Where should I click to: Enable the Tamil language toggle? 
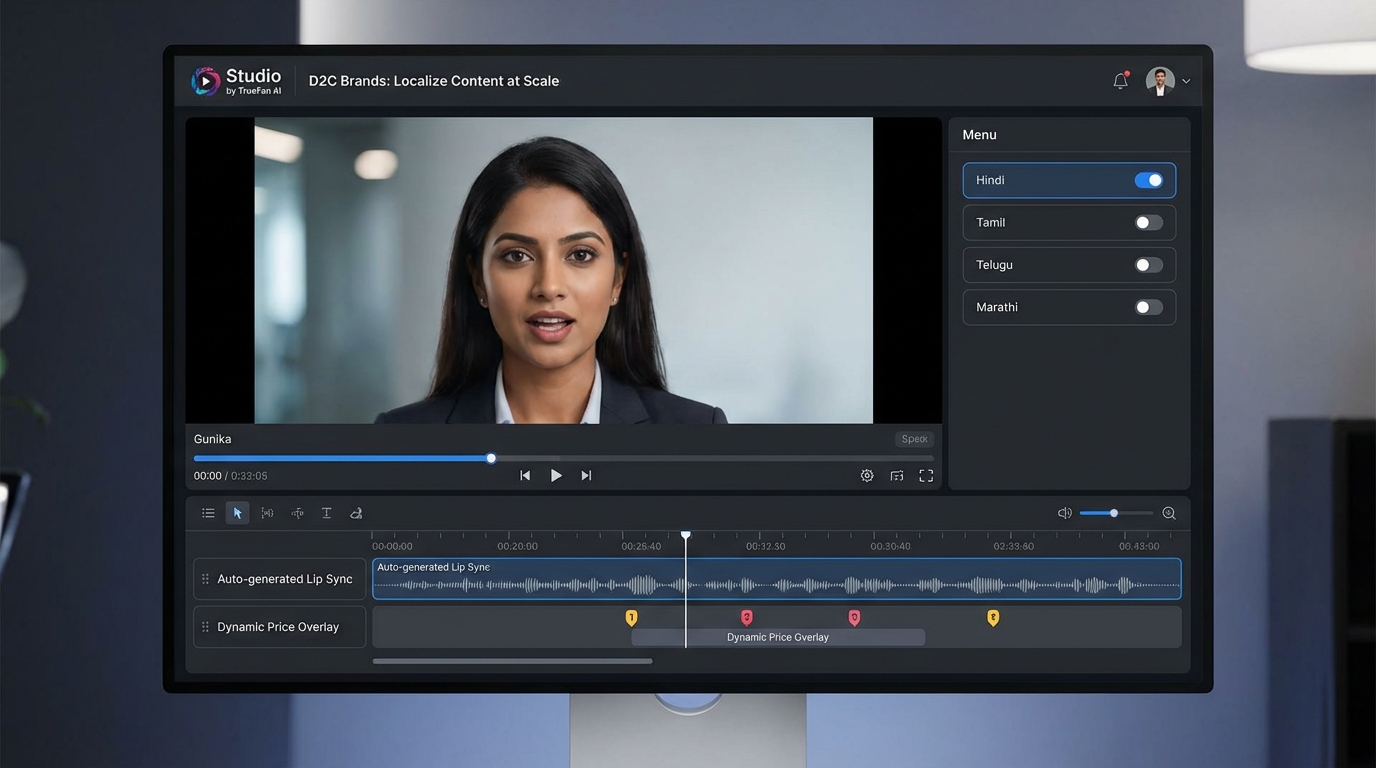point(1148,223)
